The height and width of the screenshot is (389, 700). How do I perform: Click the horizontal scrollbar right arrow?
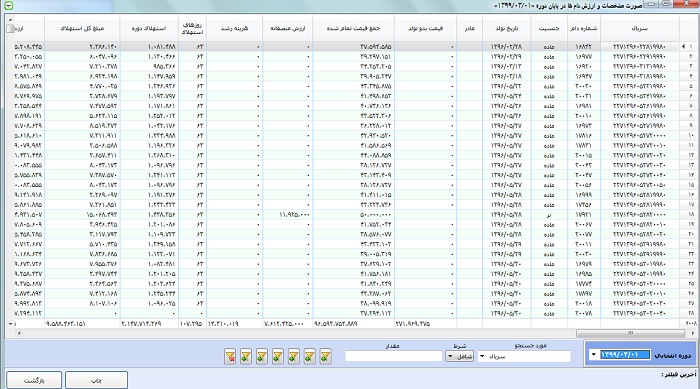coord(692,333)
